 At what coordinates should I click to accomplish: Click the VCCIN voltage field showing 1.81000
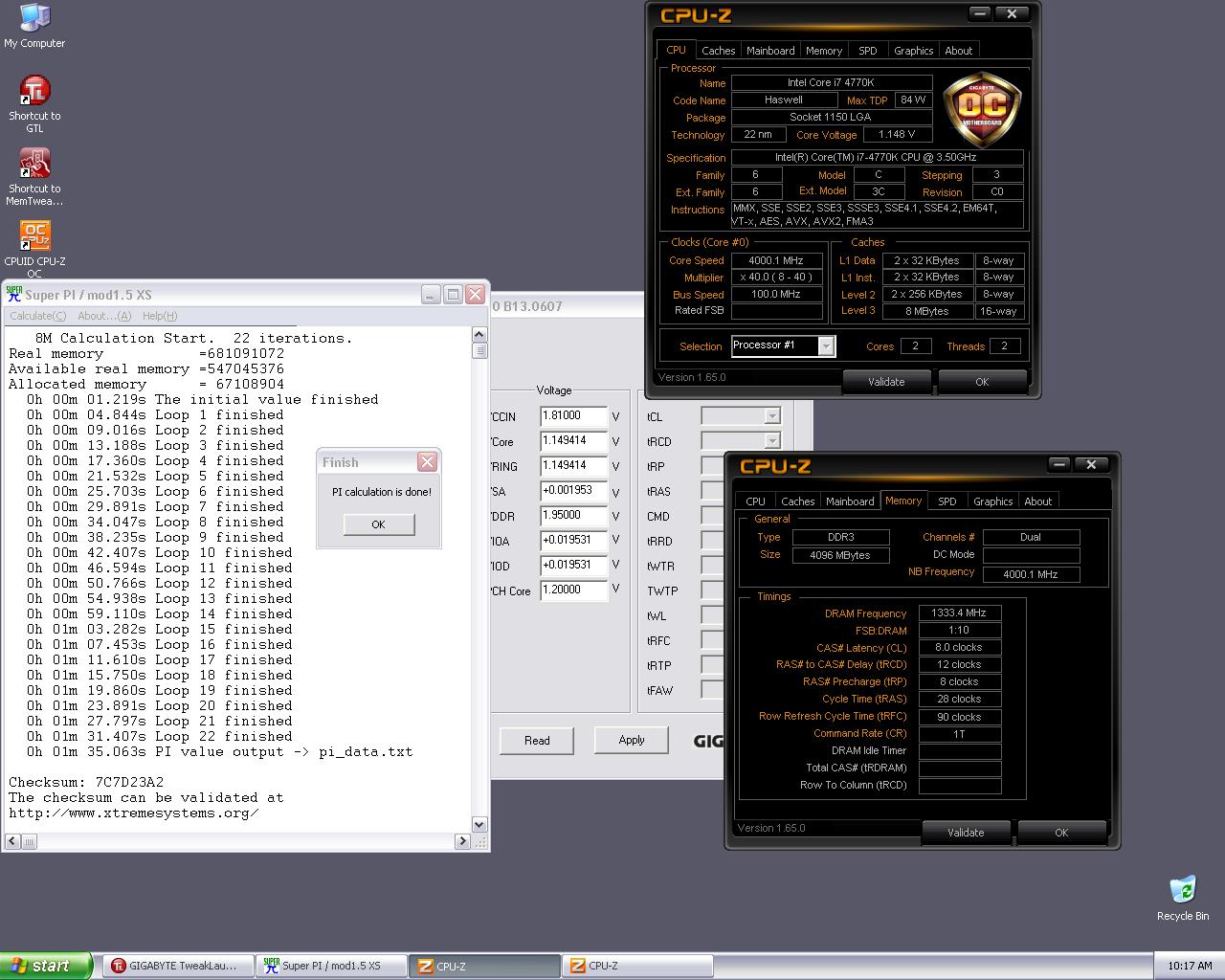coord(574,416)
